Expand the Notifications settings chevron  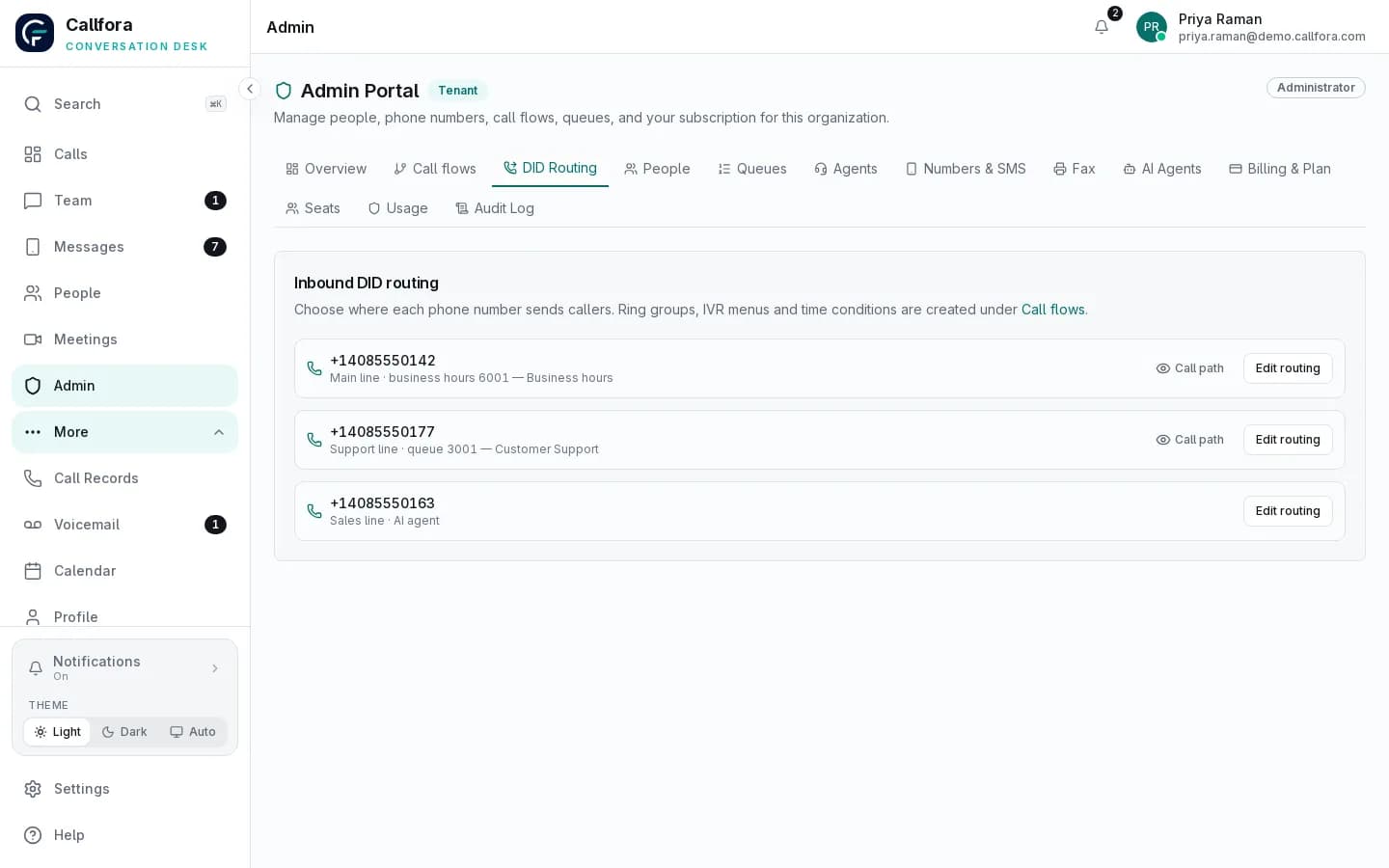pos(215,668)
